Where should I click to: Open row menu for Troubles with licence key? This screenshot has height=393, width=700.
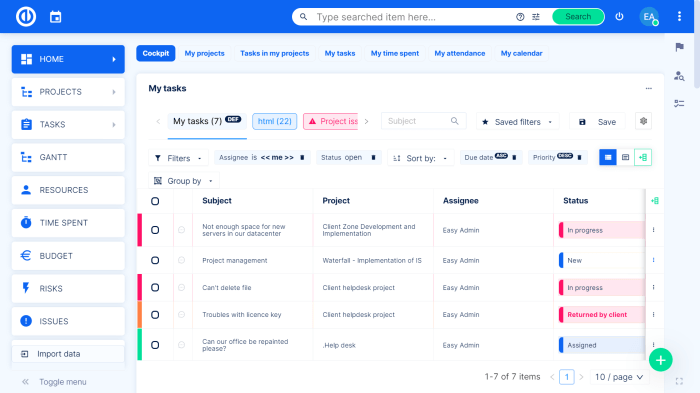654,315
